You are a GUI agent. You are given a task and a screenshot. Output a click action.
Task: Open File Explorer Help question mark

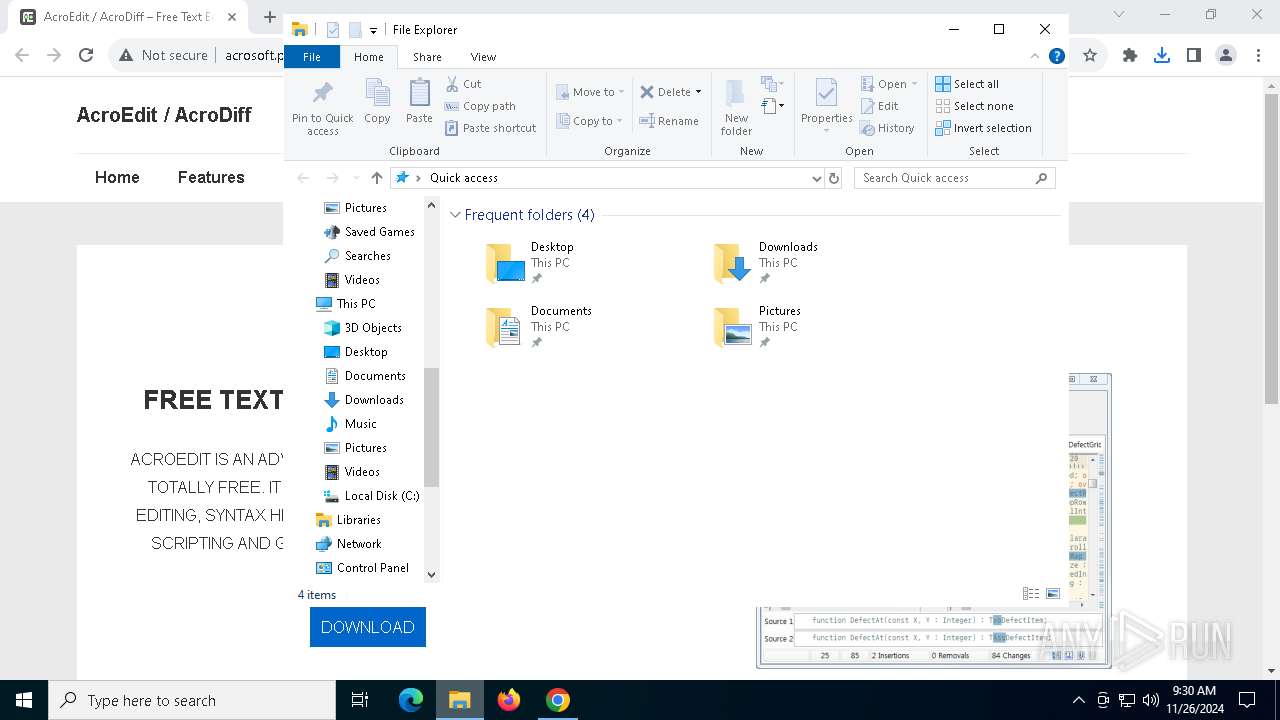pyautogui.click(x=1056, y=56)
